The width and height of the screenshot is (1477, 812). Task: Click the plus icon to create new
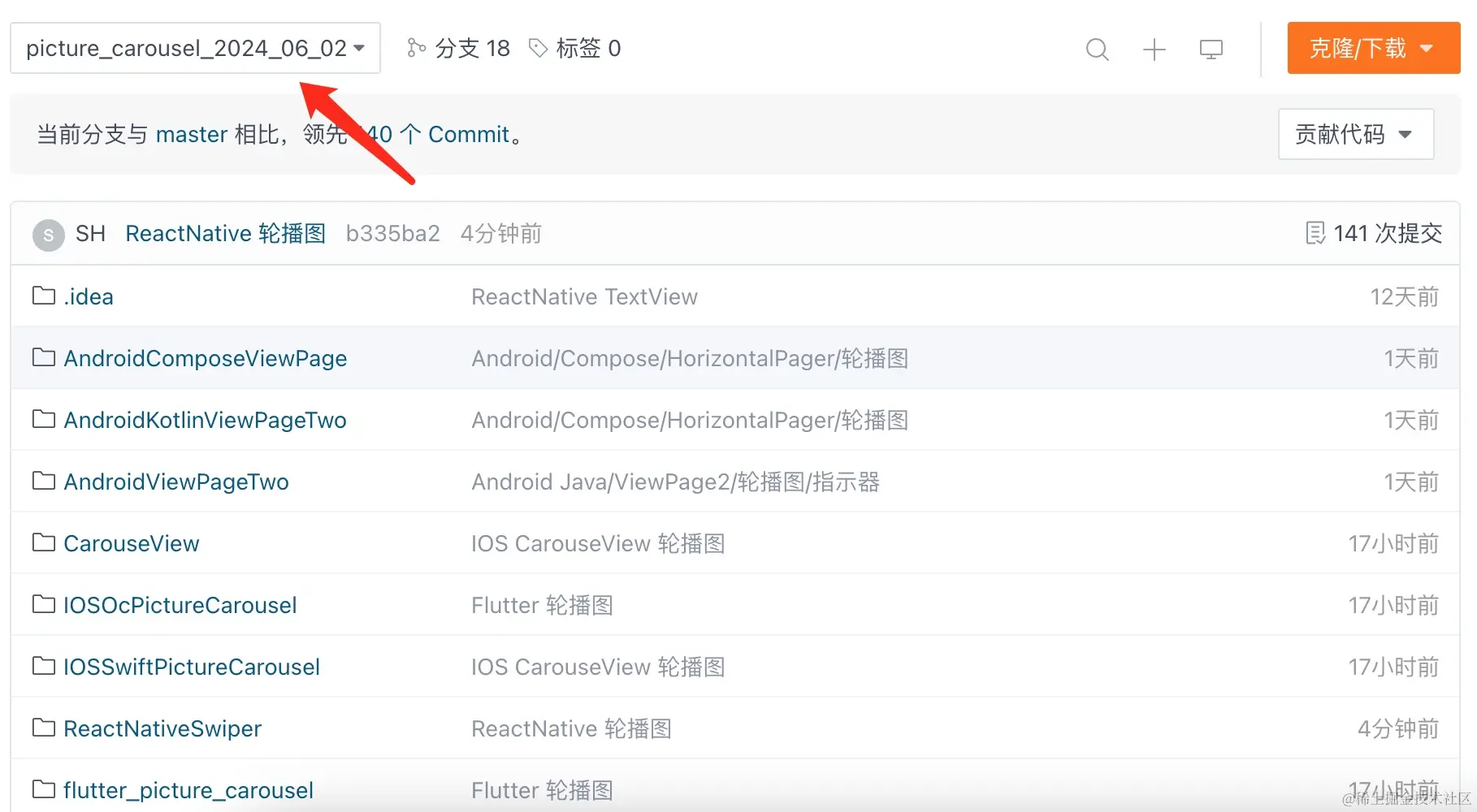pos(1154,50)
